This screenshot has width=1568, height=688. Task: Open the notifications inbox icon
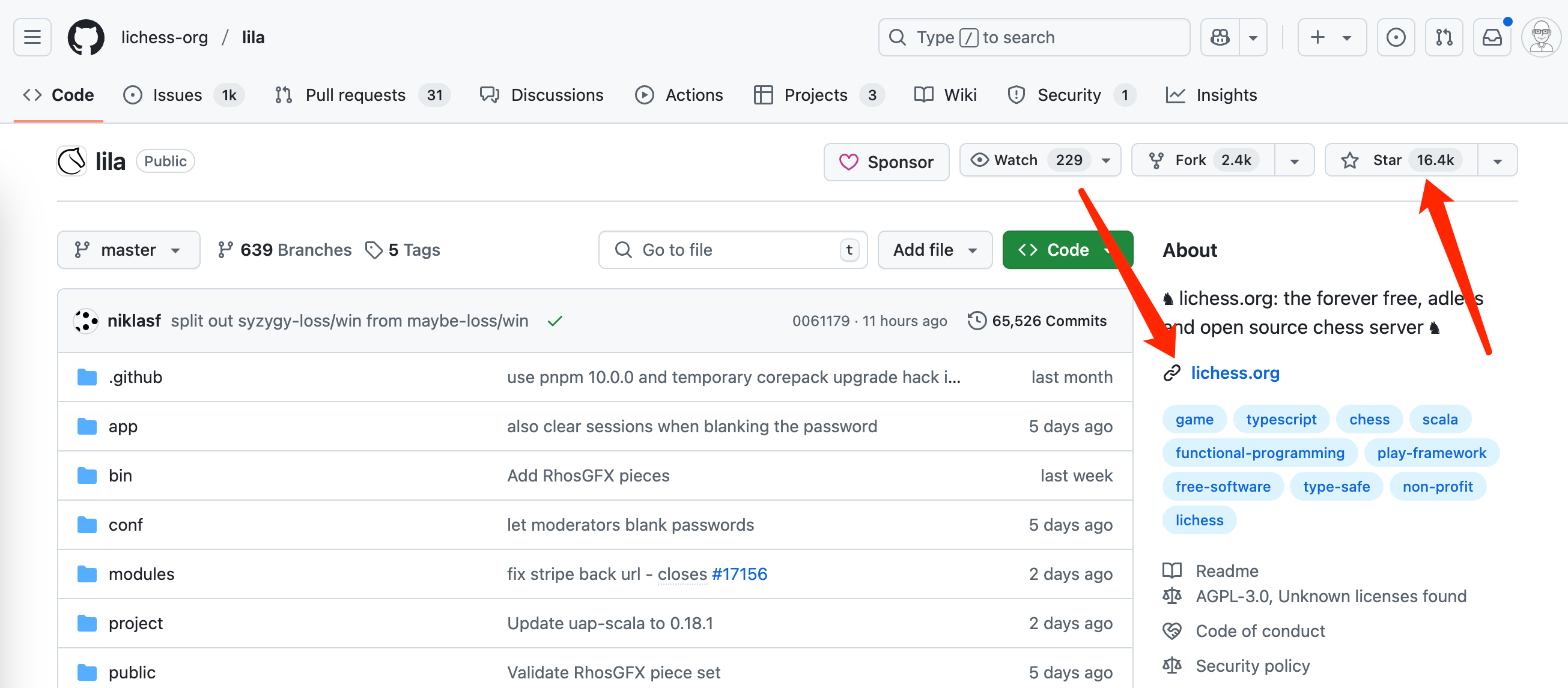click(1492, 37)
